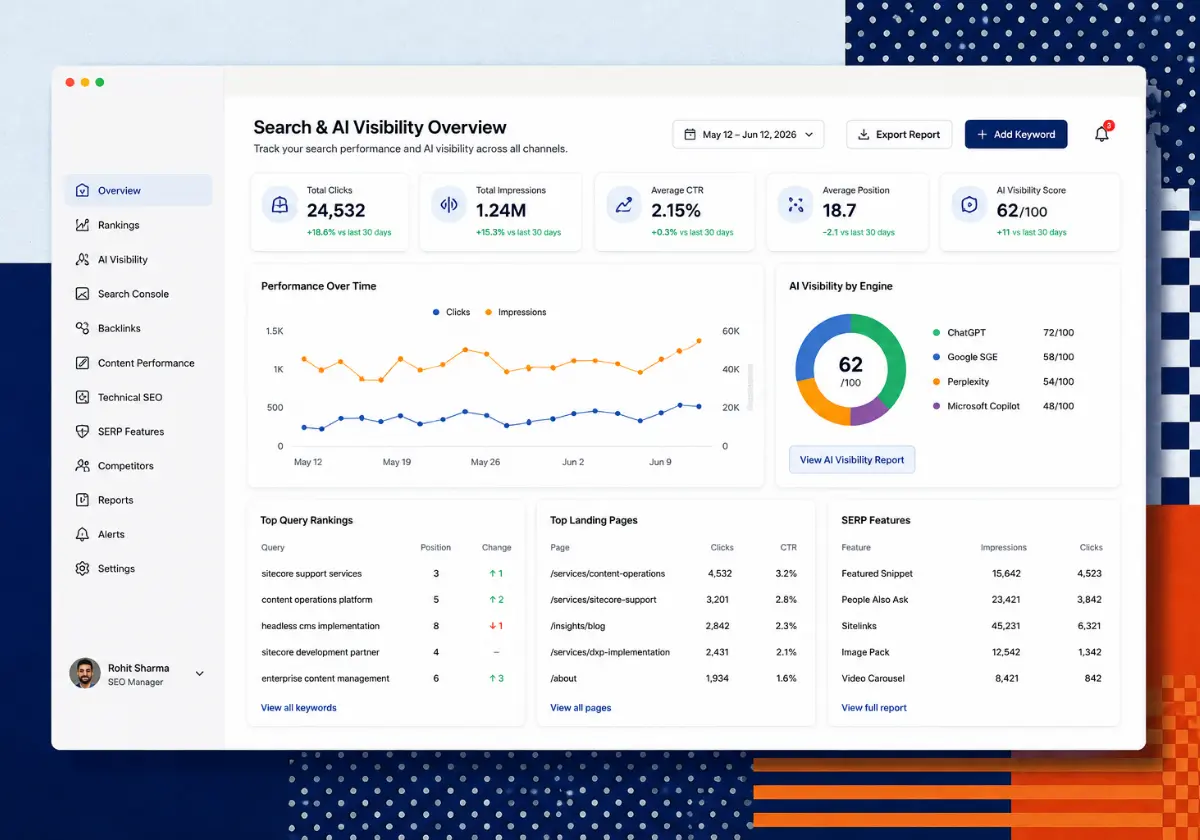
Task: Click the Settings gear icon
Action: tap(82, 568)
